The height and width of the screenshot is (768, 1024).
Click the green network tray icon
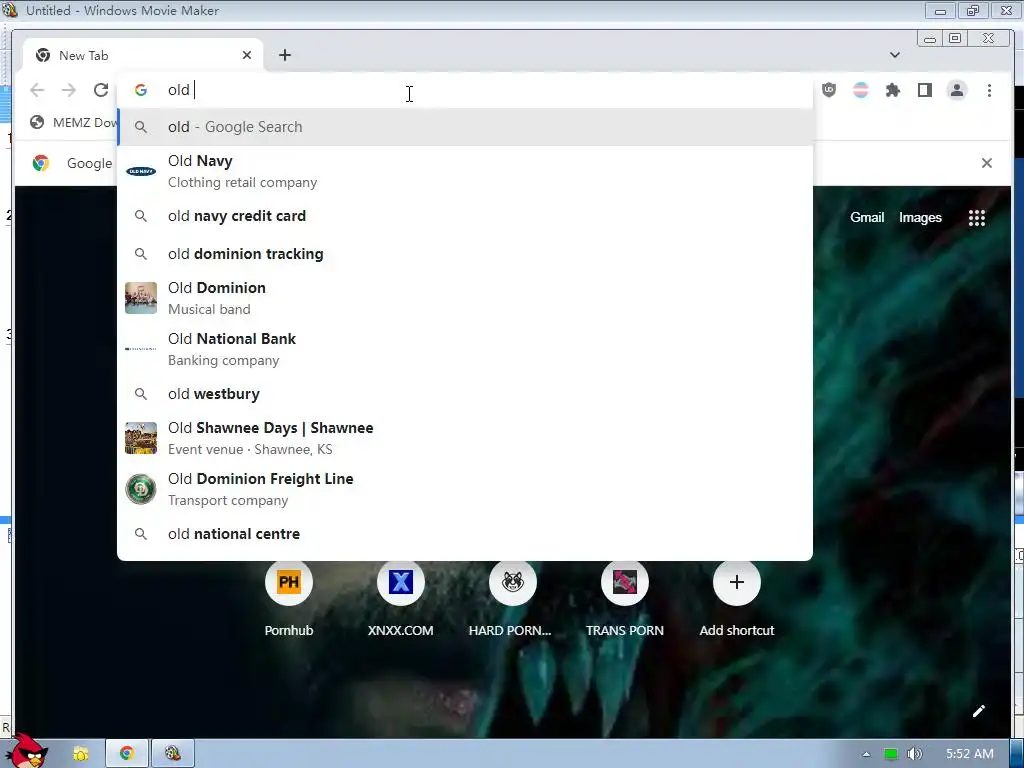[x=891, y=754]
